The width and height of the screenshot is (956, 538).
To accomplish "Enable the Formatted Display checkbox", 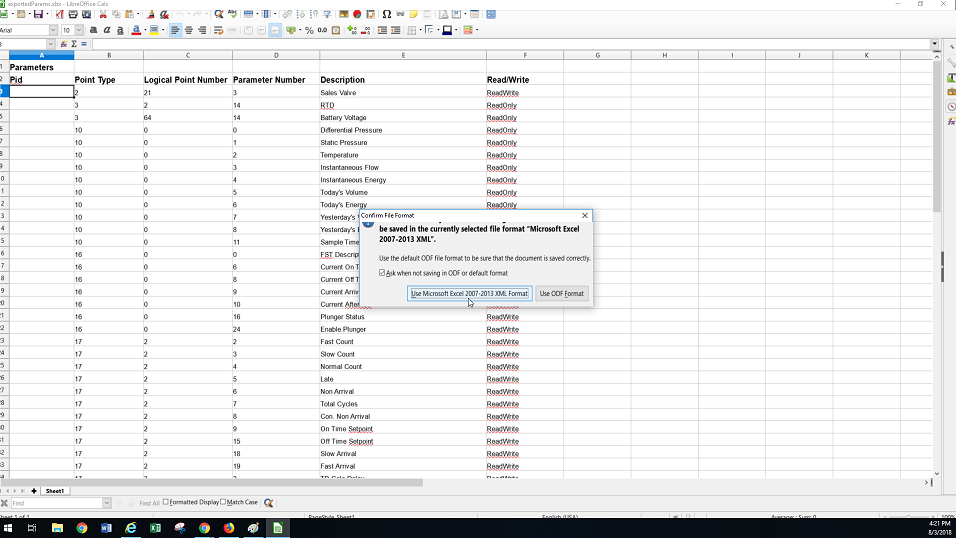I will [x=166, y=502].
